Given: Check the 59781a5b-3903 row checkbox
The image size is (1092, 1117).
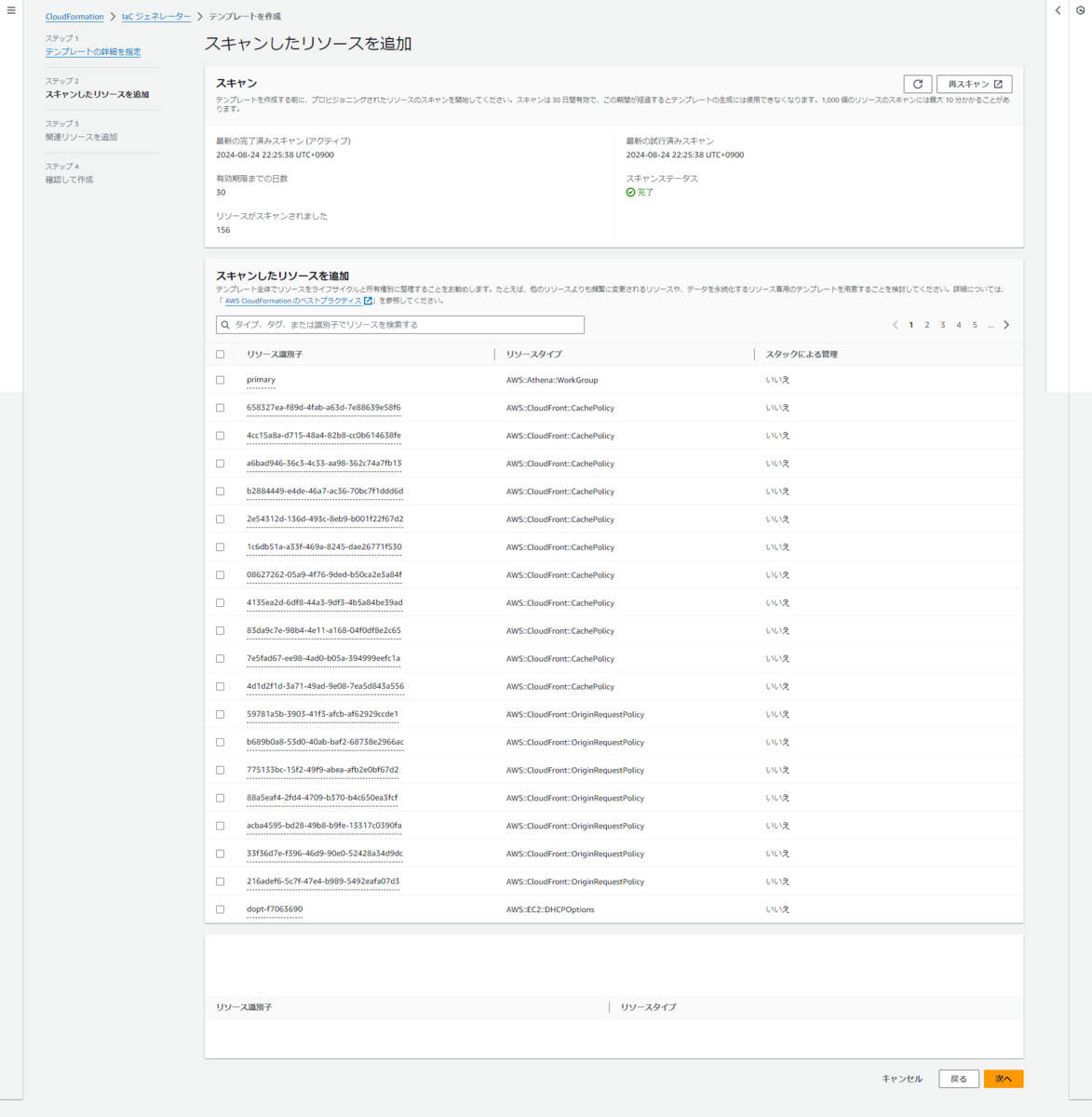Looking at the screenshot, I should 221,715.
